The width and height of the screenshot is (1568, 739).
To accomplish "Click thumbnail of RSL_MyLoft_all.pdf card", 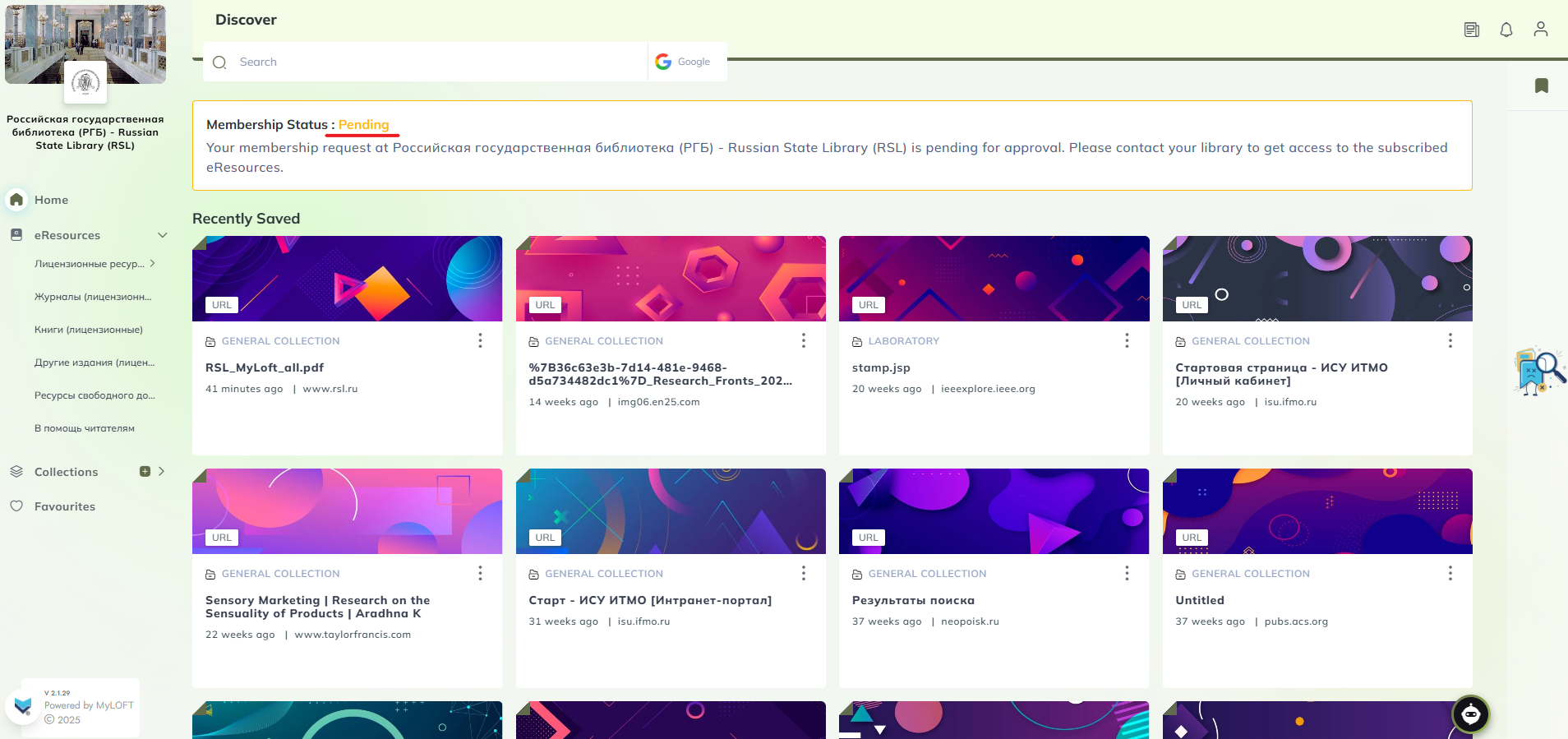I will tap(347, 279).
